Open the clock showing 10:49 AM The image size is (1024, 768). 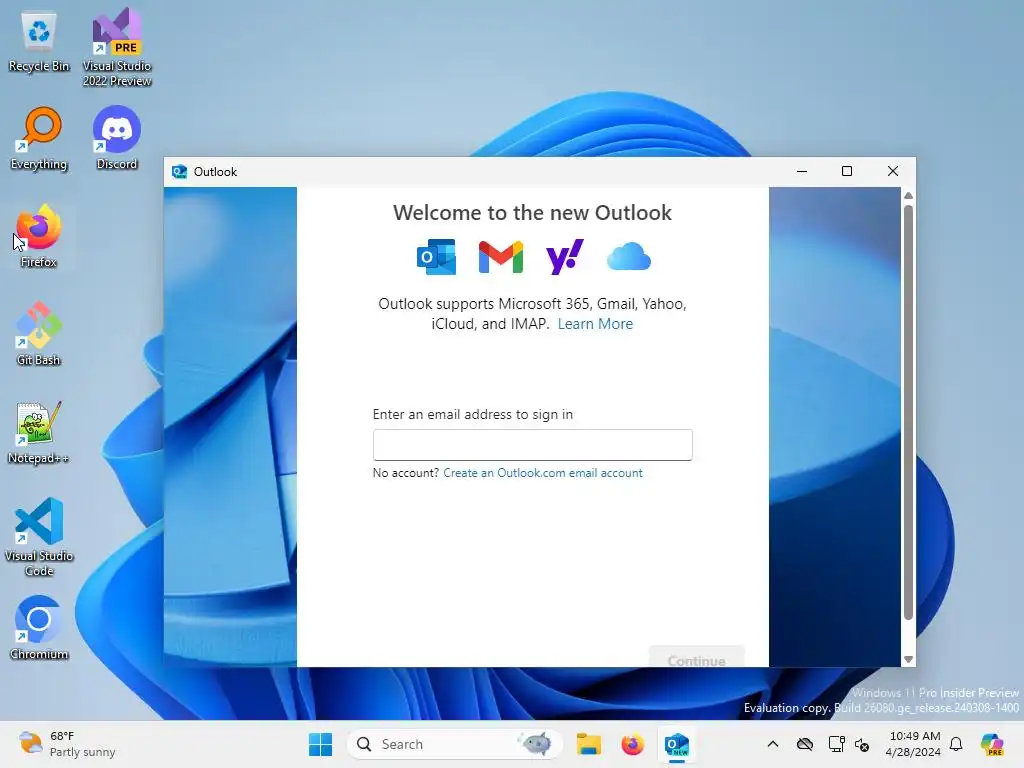914,744
